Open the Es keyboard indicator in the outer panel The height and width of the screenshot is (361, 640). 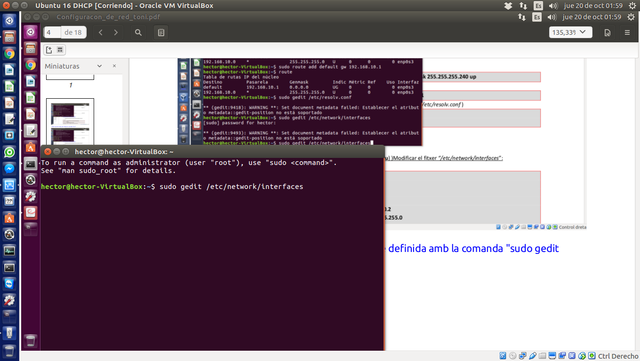click(x=538, y=6)
